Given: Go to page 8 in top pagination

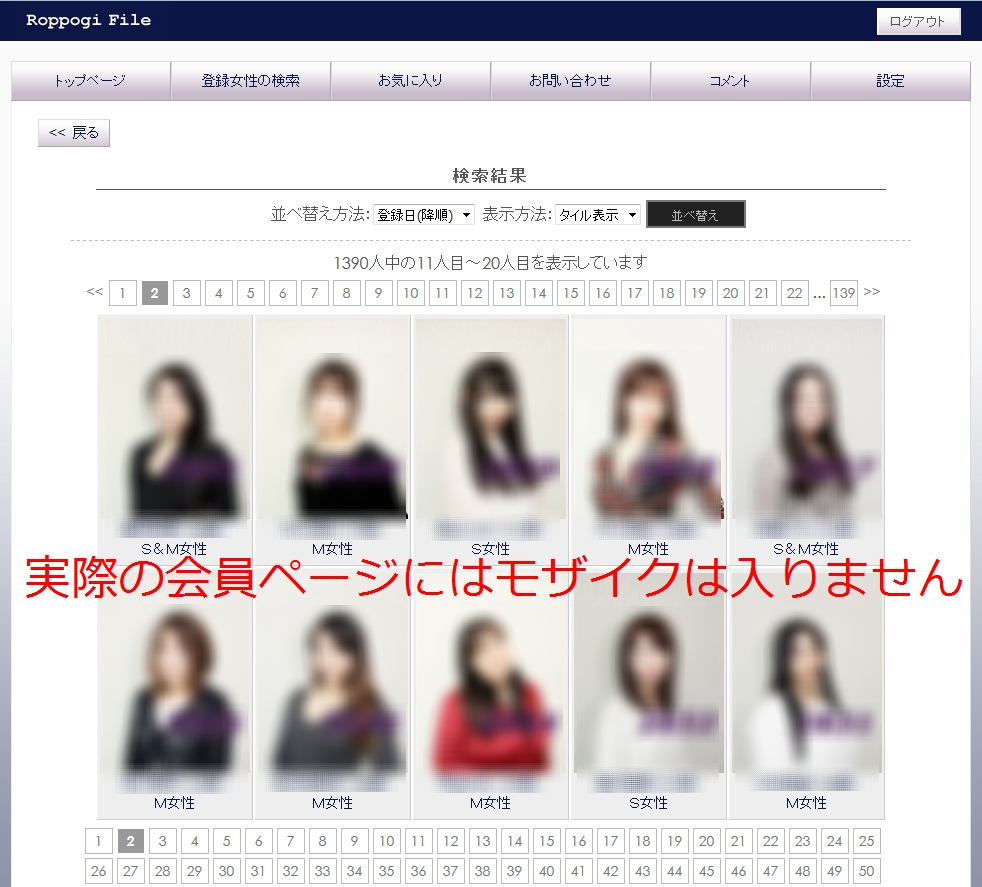Looking at the screenshot, I should pyautogui.click(x=346, y=293).
